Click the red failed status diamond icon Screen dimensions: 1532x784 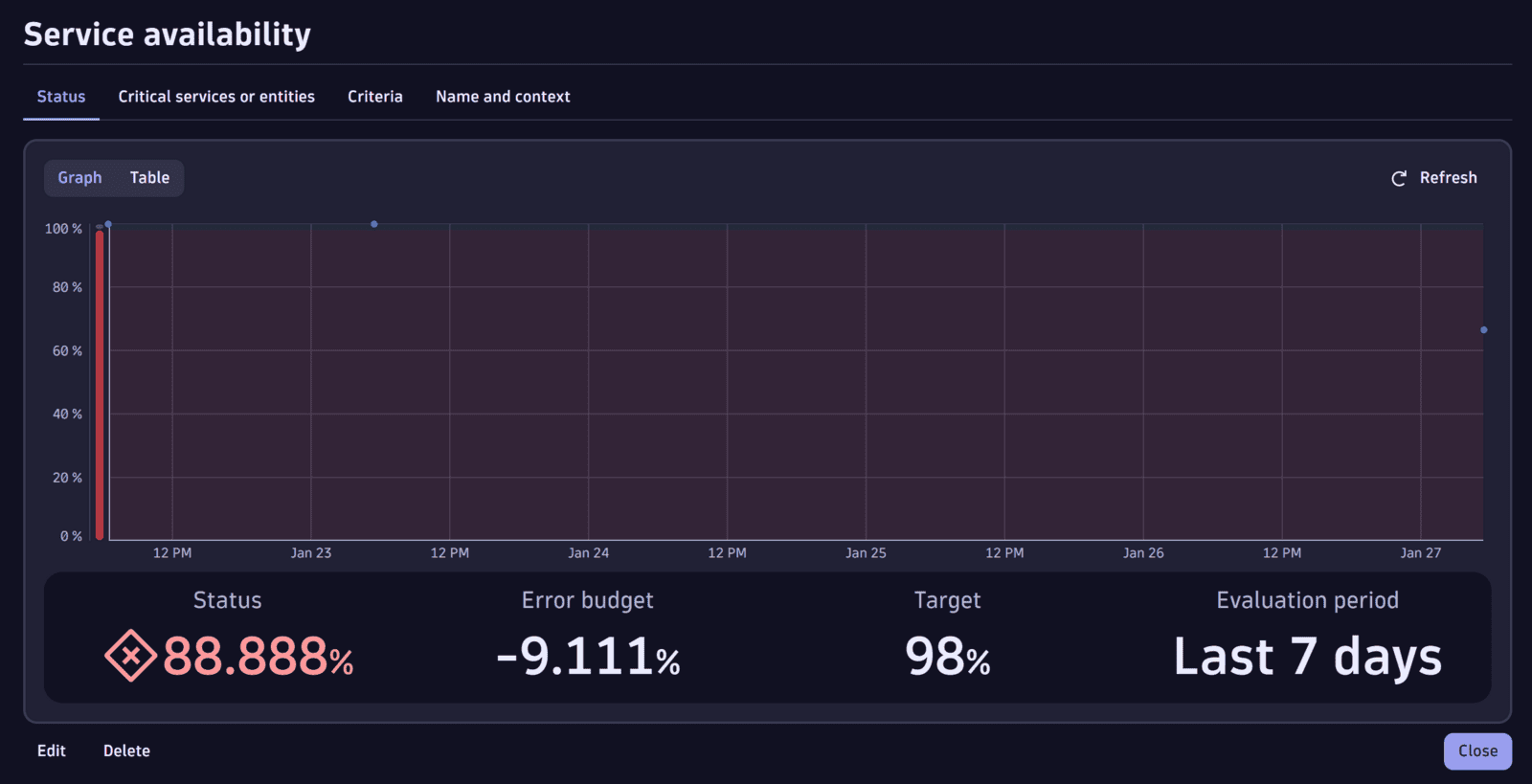click(x=130, y=657)
